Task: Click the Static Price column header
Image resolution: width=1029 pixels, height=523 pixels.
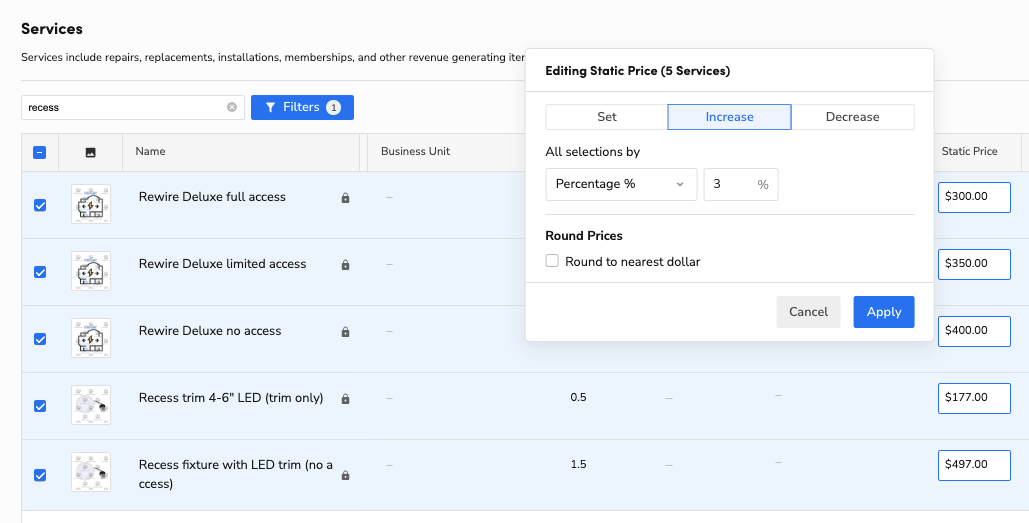Action: 969,152
